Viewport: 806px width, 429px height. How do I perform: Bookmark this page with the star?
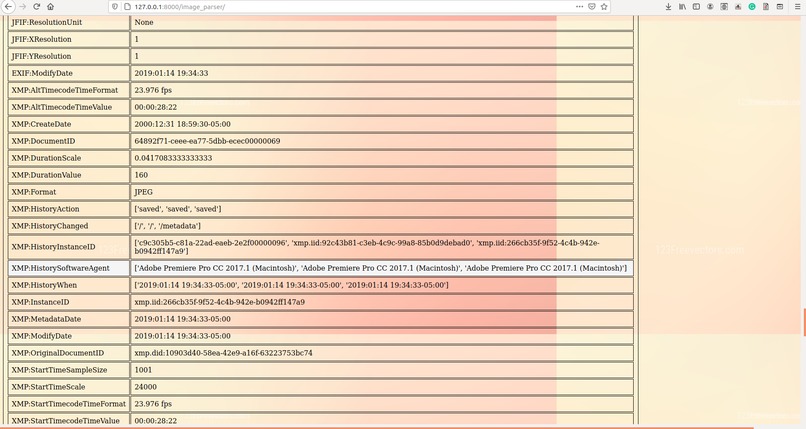click(x=604, y=7)
